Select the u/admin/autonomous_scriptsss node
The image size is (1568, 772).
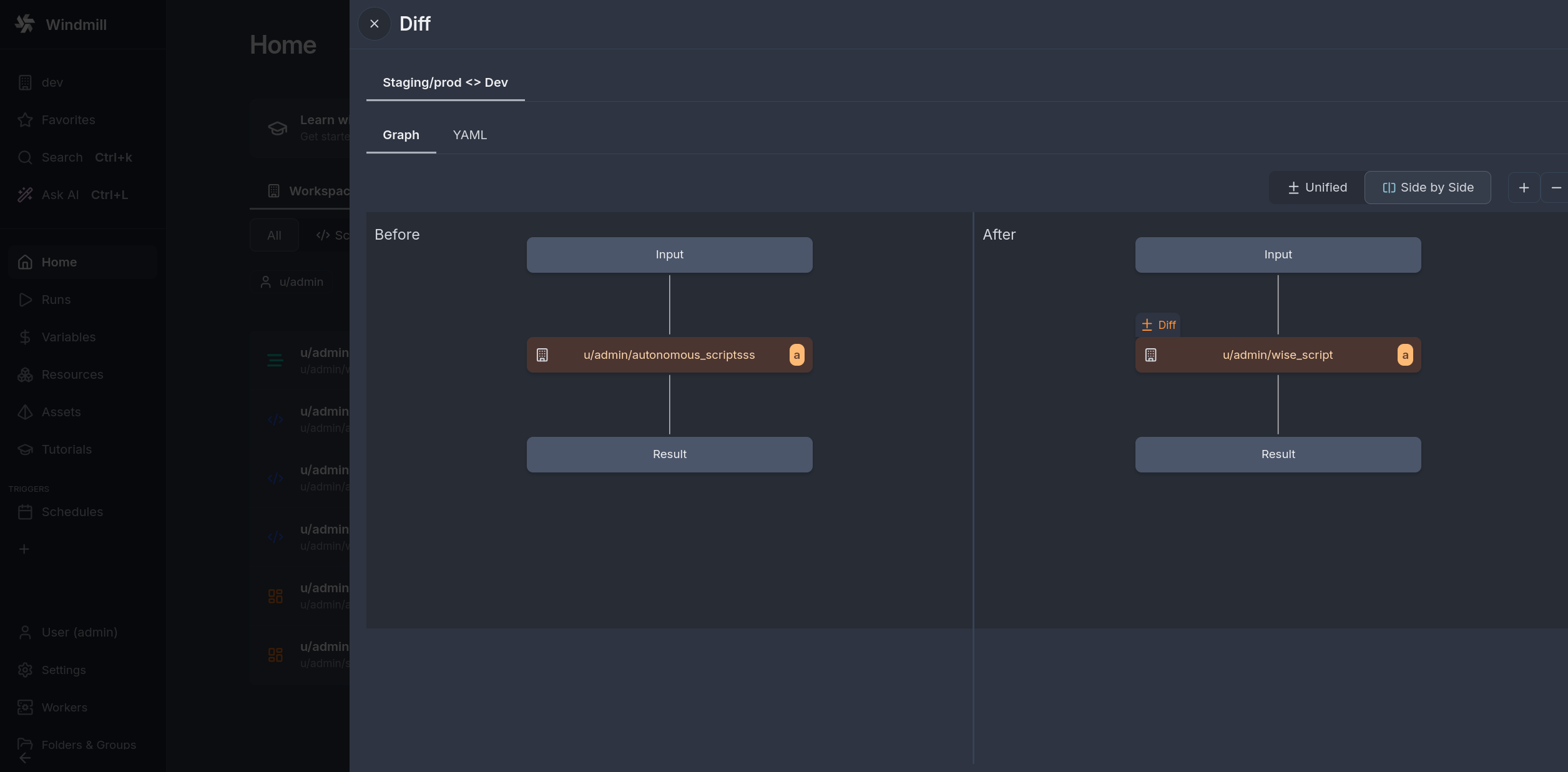669,354
